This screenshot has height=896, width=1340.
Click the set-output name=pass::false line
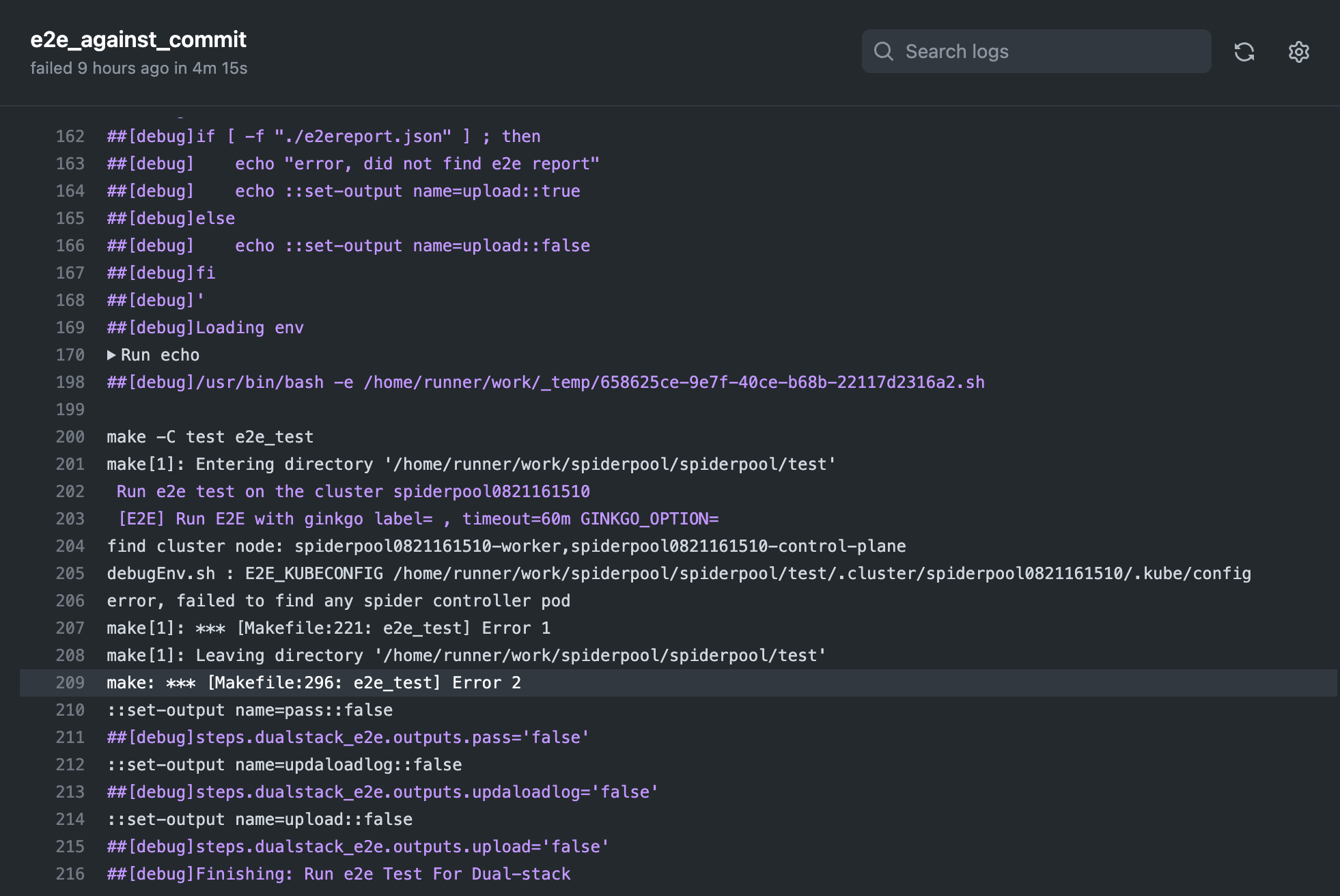249,710
